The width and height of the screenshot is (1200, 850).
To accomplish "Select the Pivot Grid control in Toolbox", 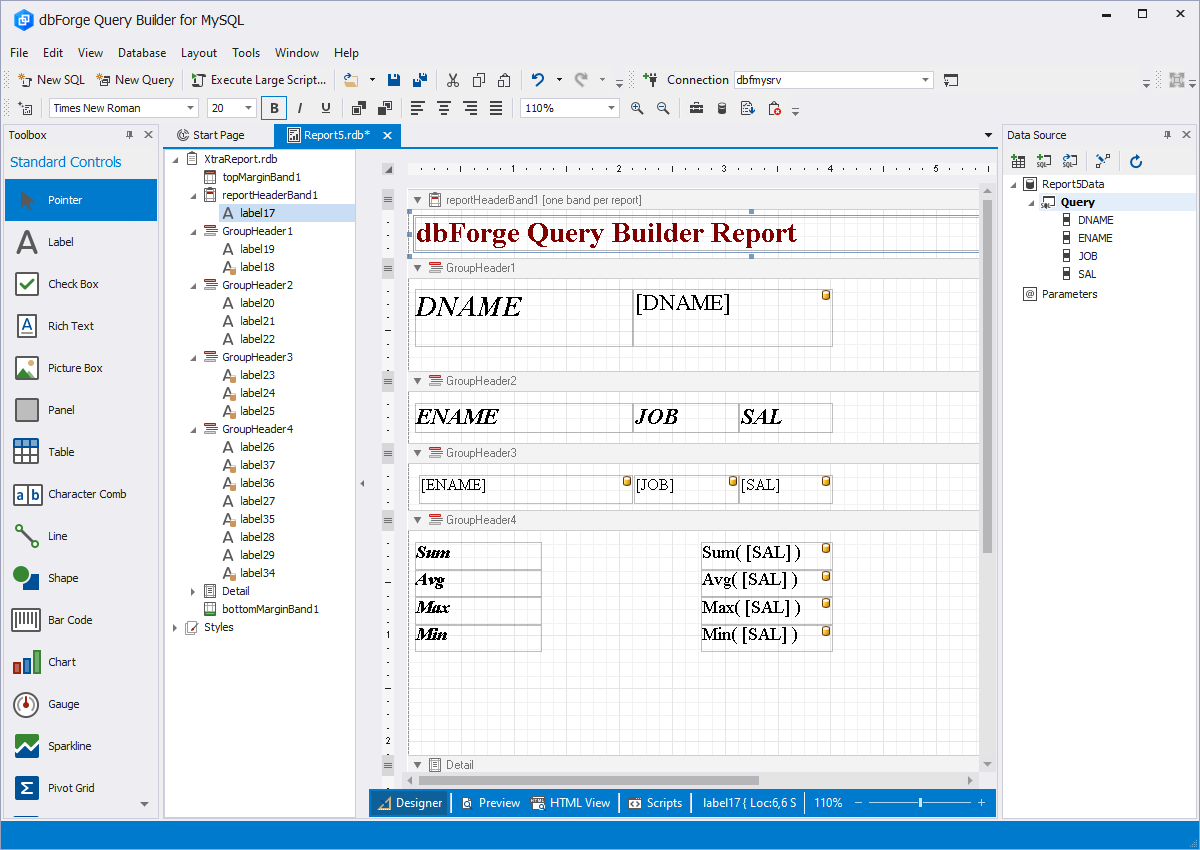I will (x=81, y=788).
